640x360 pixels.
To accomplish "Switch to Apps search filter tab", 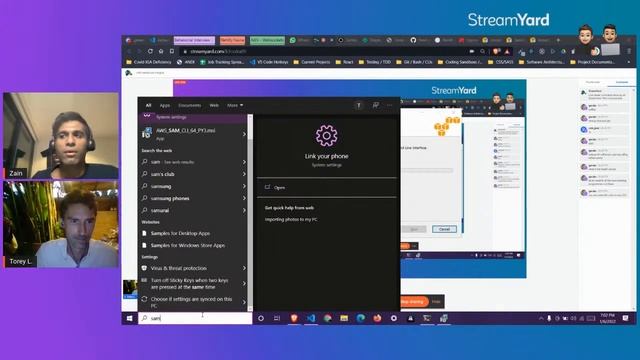I will (164, 105).
